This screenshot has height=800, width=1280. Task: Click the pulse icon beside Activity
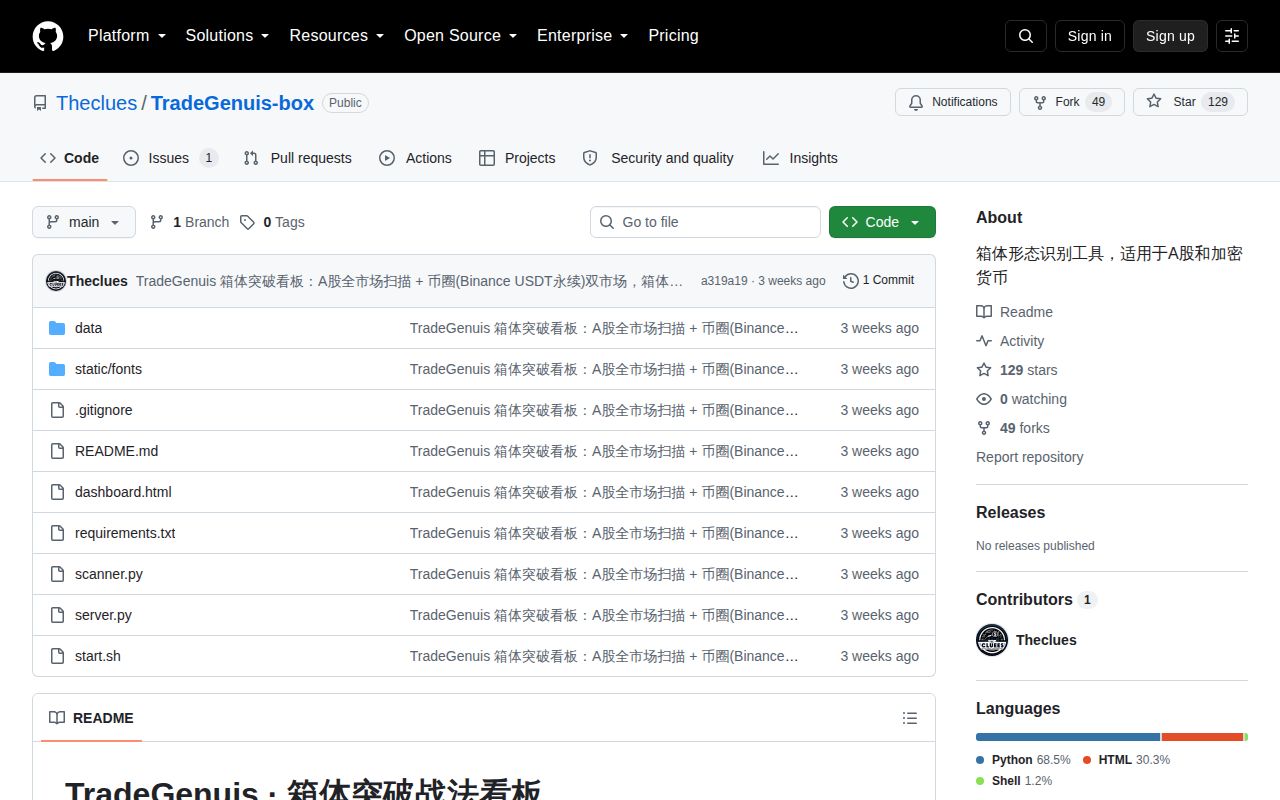[x=984, y=341]
